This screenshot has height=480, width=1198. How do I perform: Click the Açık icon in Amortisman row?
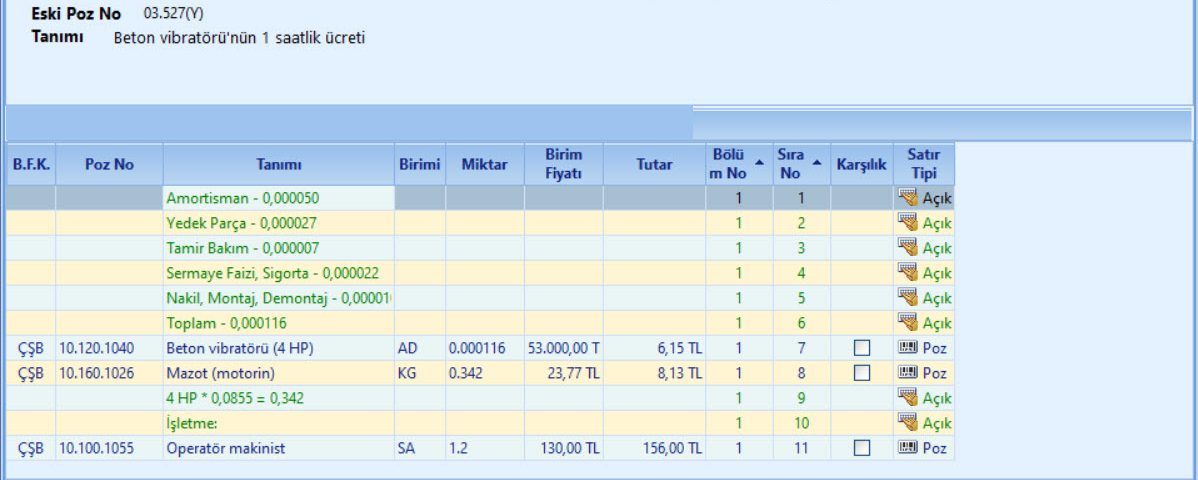[x=908, y=198]
